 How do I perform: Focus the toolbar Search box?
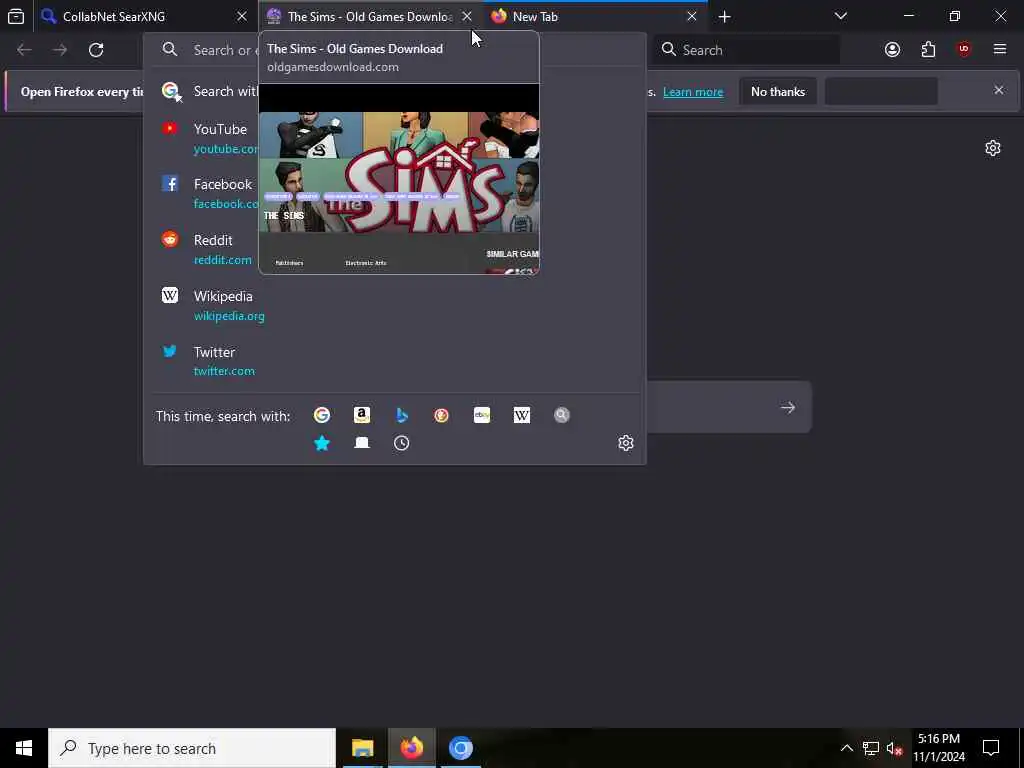pyautogui.click(x=747, y=50)
